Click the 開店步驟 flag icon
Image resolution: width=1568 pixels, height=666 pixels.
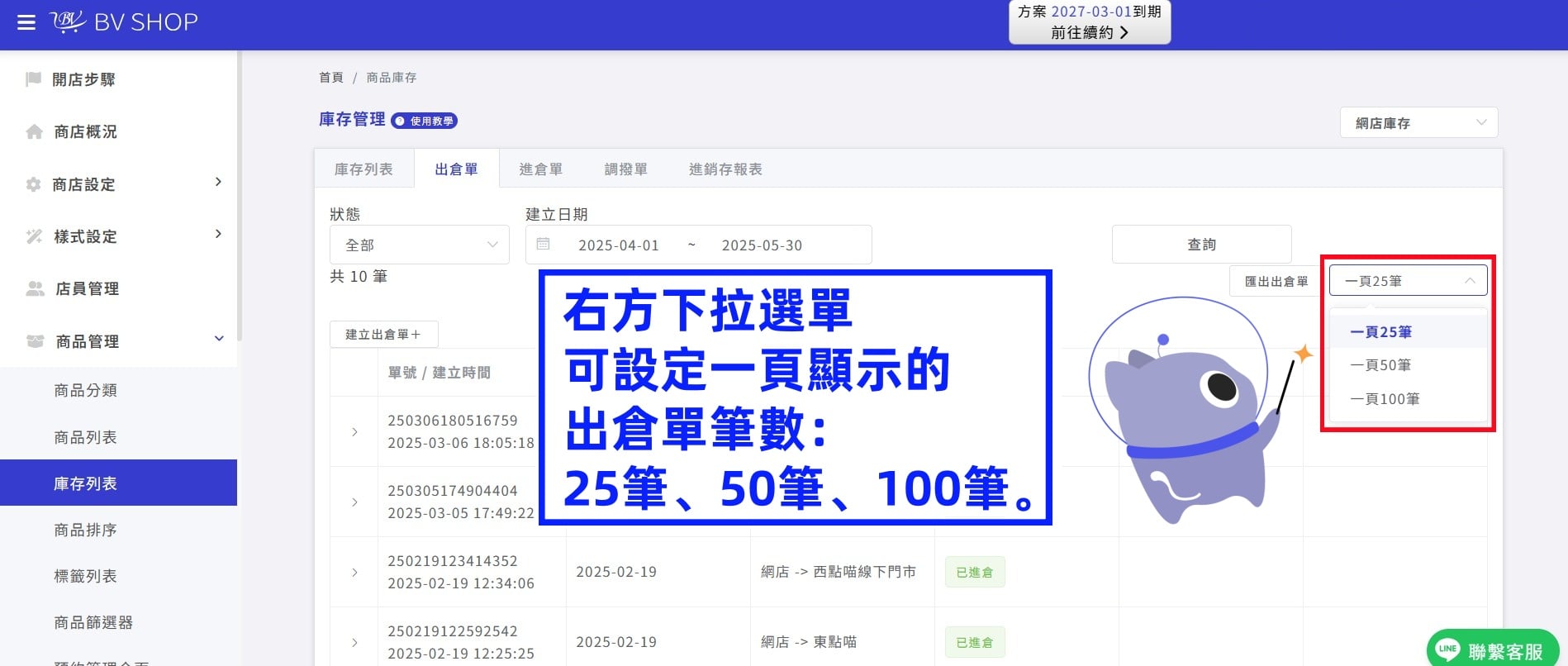click(33, 79)
